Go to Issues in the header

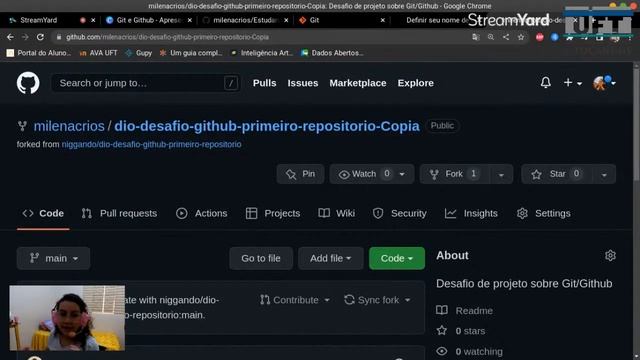click(x=302, y=83)
